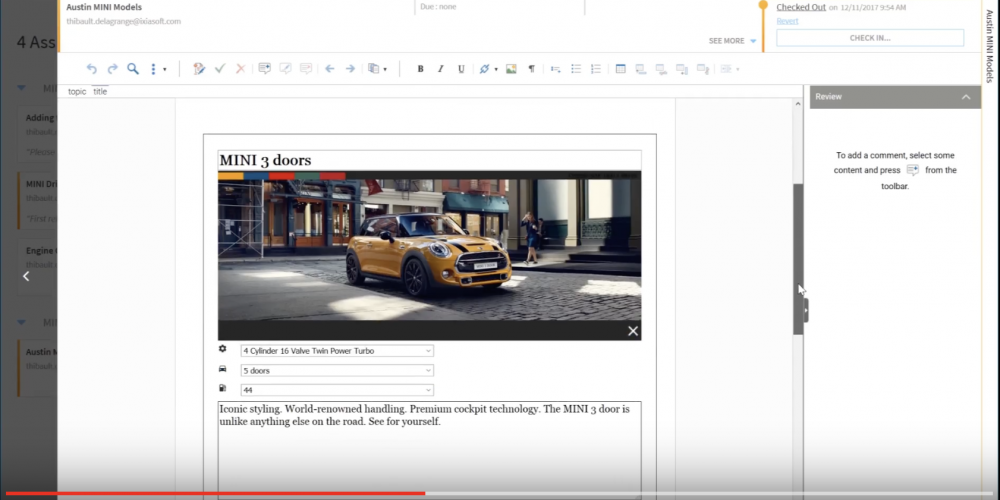Toggle track changes pencil icon
1000x500 pixels.
click(199, 69)
